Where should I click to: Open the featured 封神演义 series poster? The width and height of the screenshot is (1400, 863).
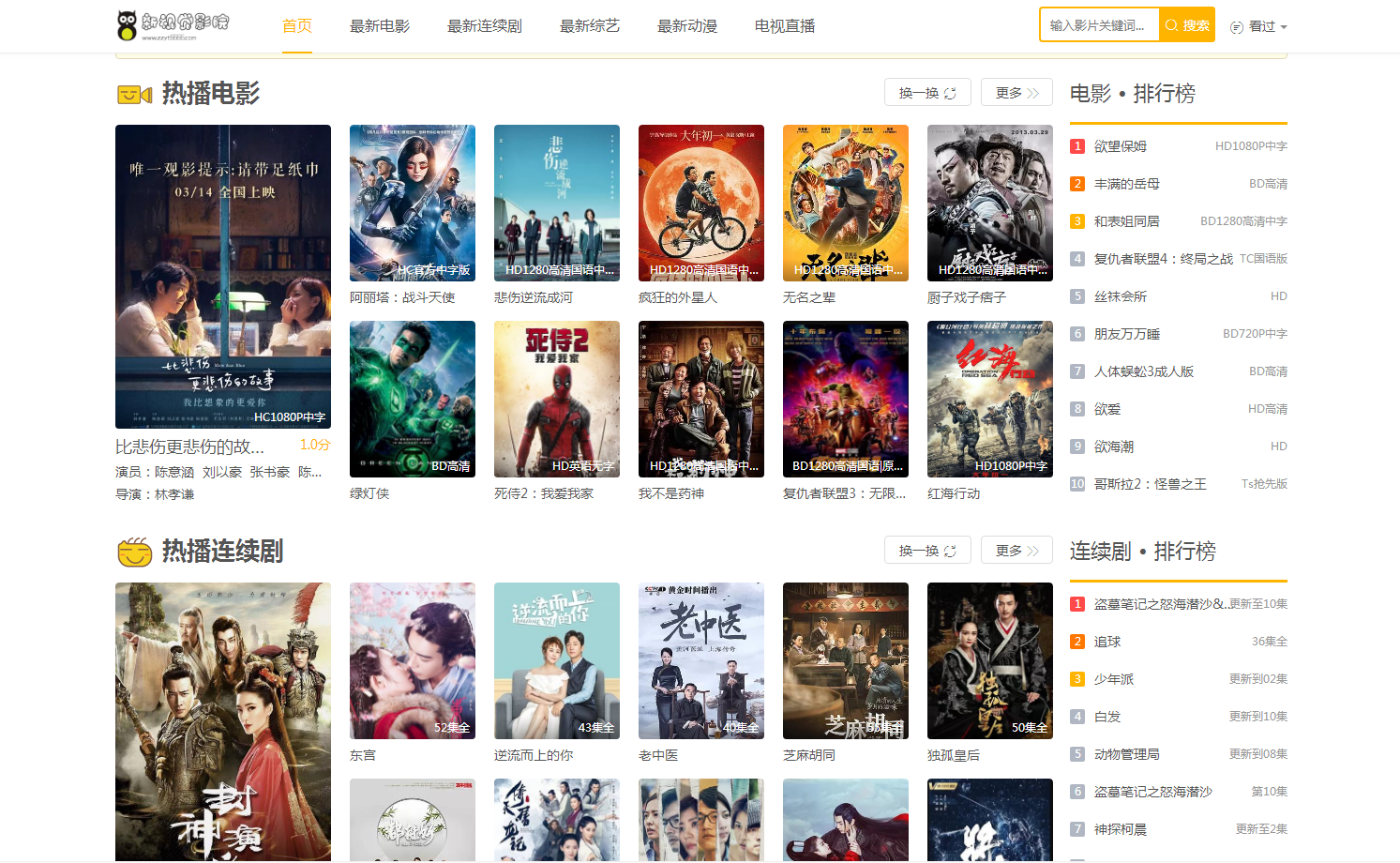(x=223, y=721)
